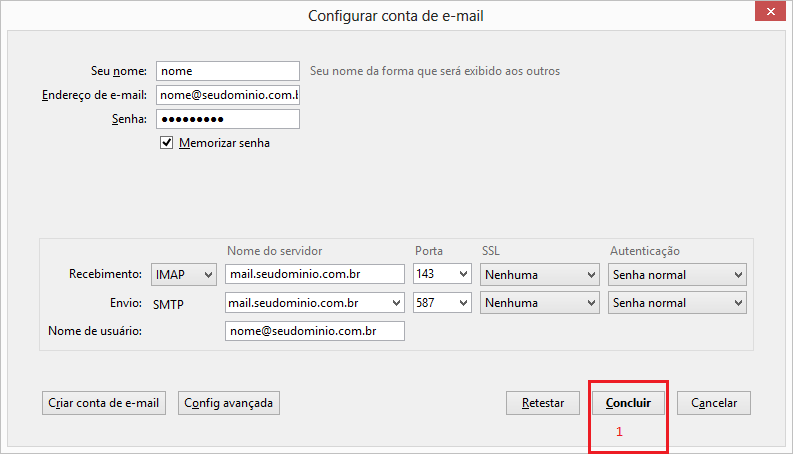Open the Envio Autenticação dropdown
Image resolution: width=793 pixels, height=454 pixels.
pyautogui.click(x=677, y=302)
